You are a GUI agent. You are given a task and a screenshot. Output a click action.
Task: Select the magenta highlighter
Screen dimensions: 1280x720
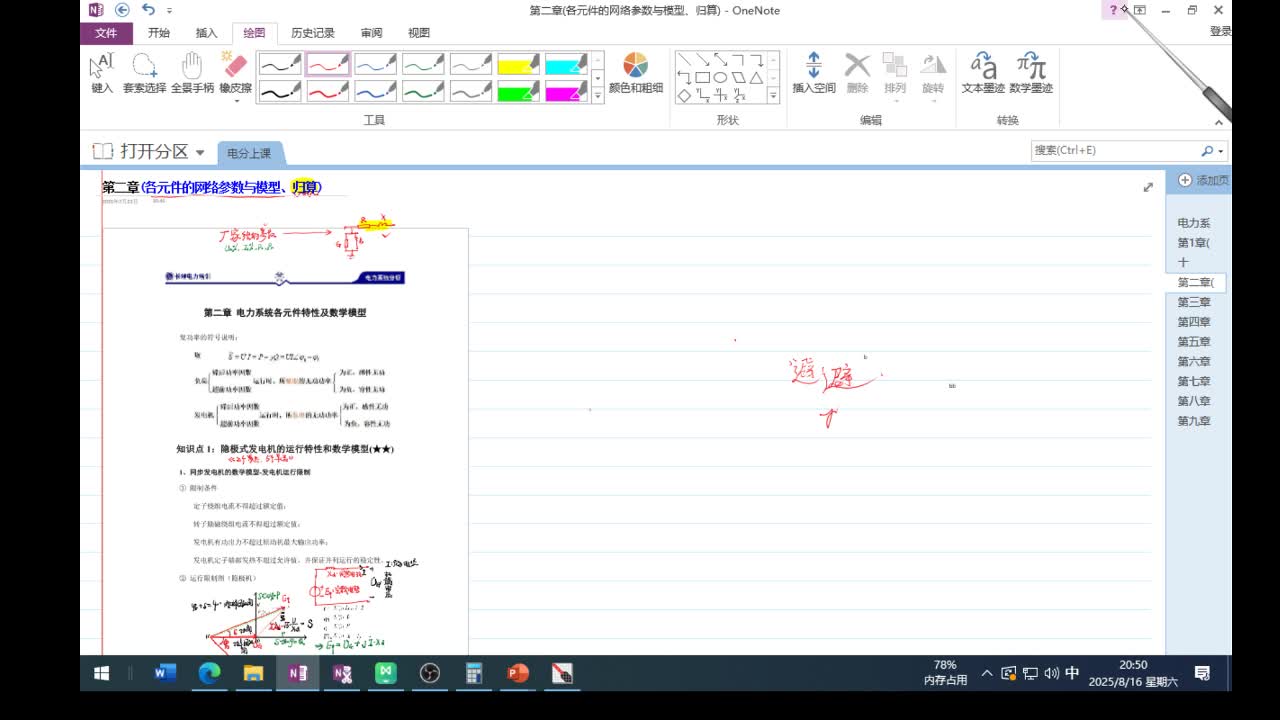click(568, 91)
